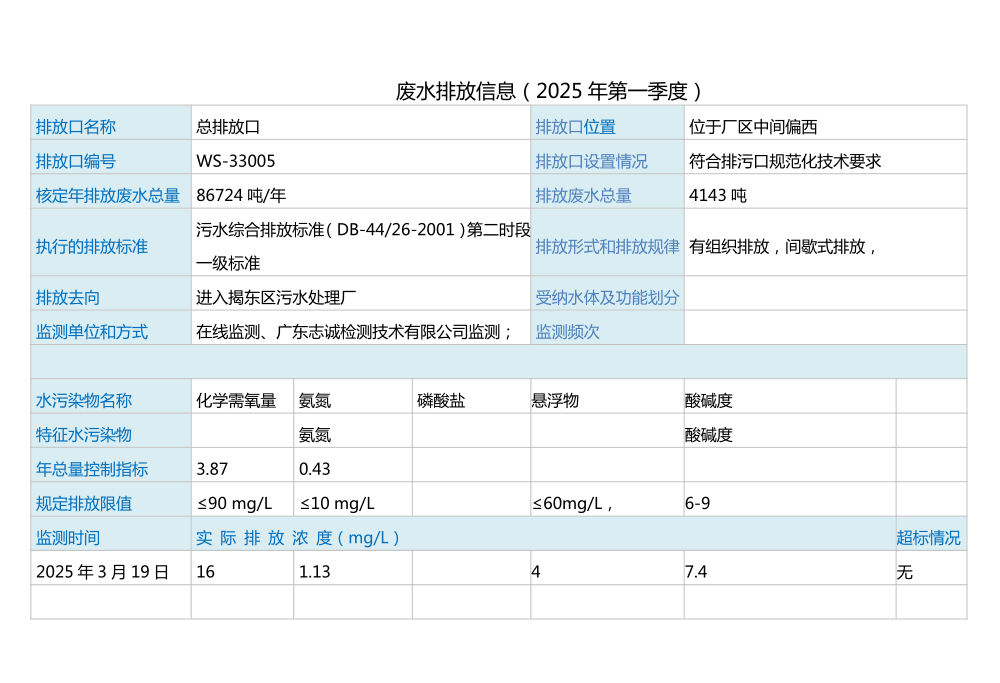Click the 化学需氧量 column header
Viewport: 1000px width, 683px height.
point(236,400)
